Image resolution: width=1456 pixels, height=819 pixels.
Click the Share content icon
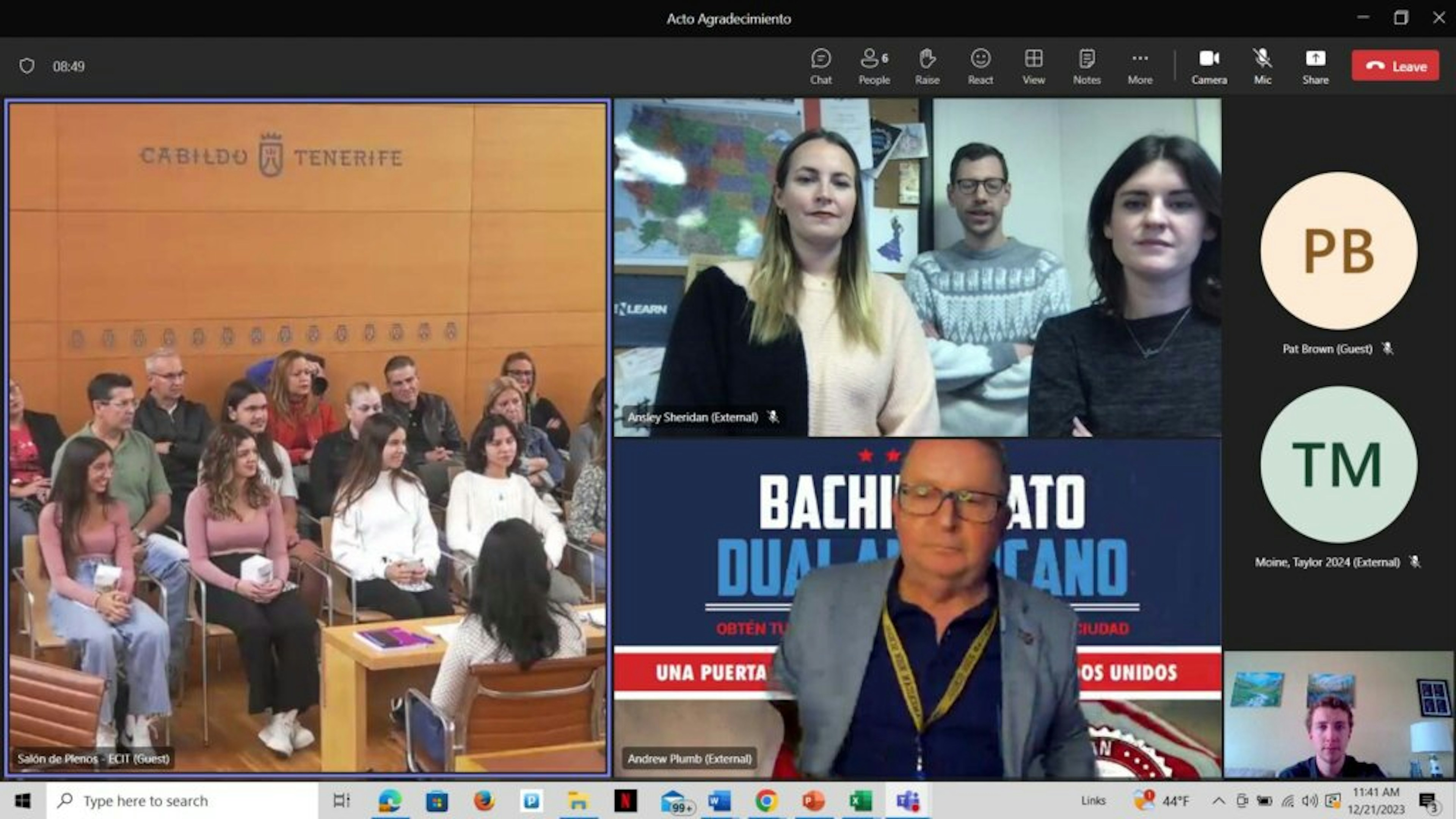pyautogui.click(x=1315, y=66)
